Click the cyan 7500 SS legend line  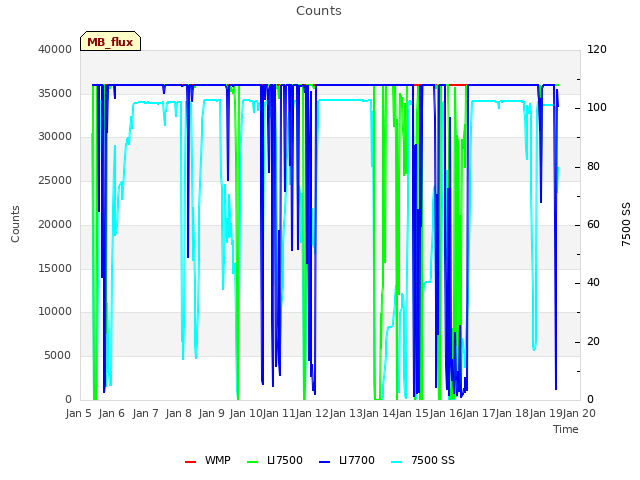point(396,462)
